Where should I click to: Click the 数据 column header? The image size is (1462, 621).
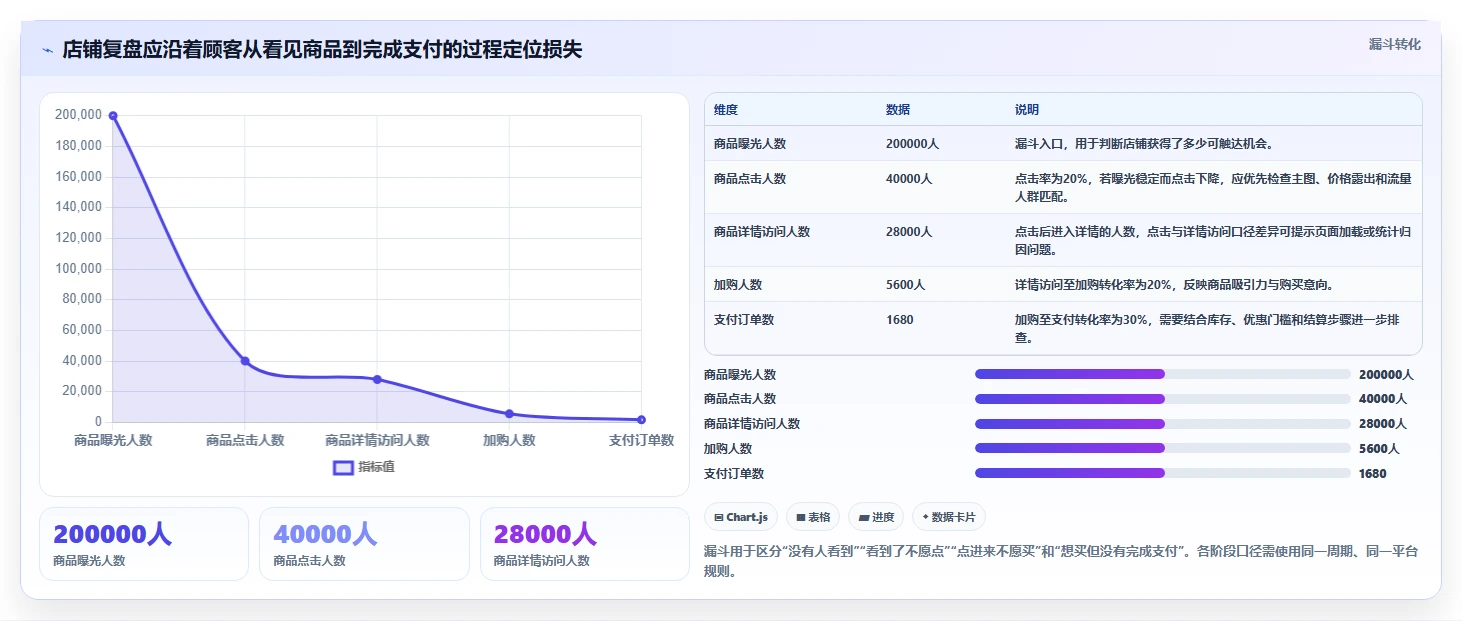(x=898, y=110)
